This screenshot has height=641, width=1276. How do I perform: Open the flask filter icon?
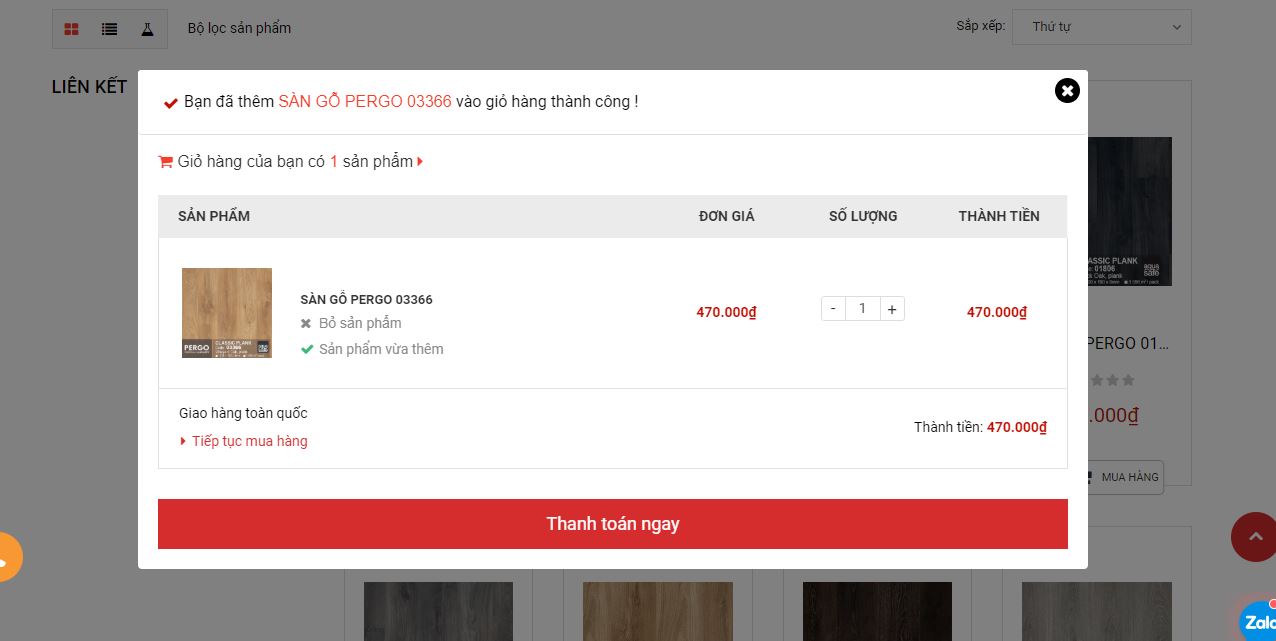(x=147, y=29)
